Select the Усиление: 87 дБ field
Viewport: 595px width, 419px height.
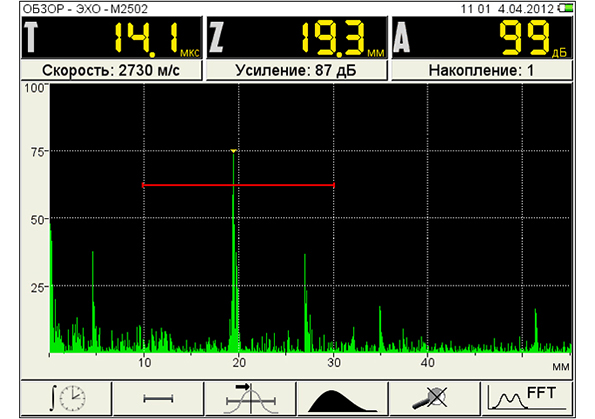click(296, 70)
